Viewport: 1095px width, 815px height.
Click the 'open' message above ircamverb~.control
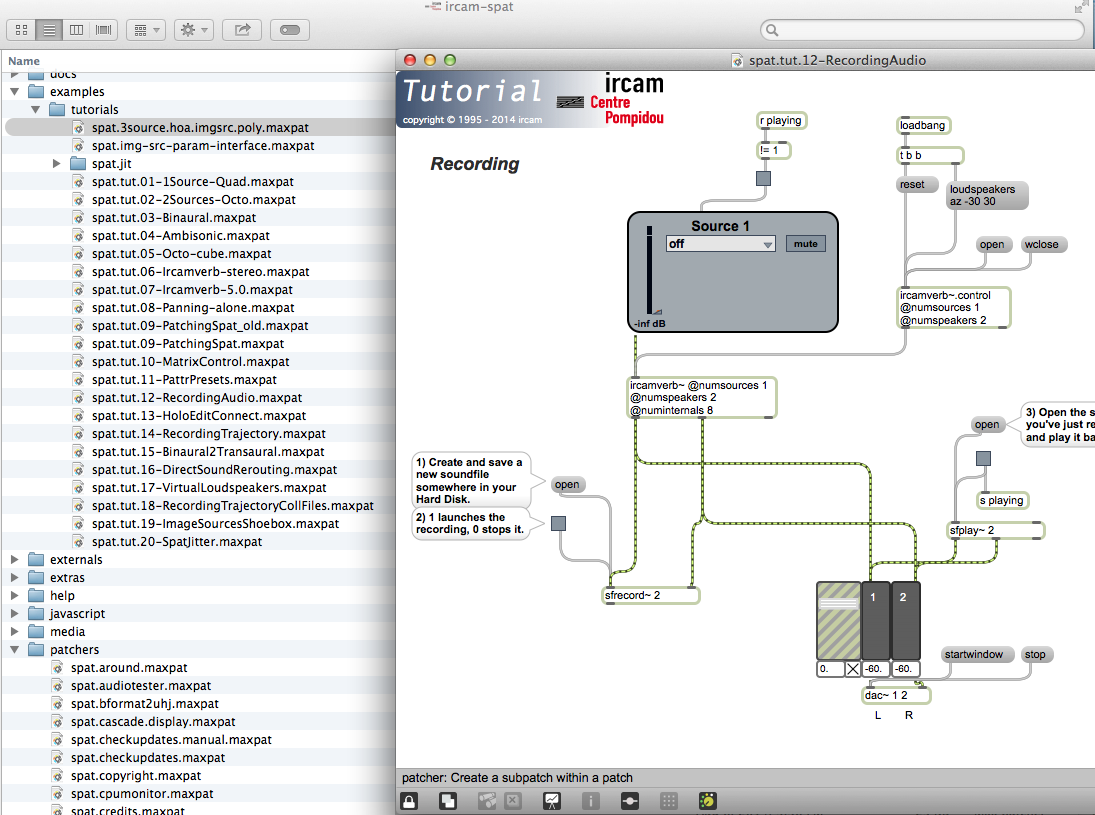992,244
